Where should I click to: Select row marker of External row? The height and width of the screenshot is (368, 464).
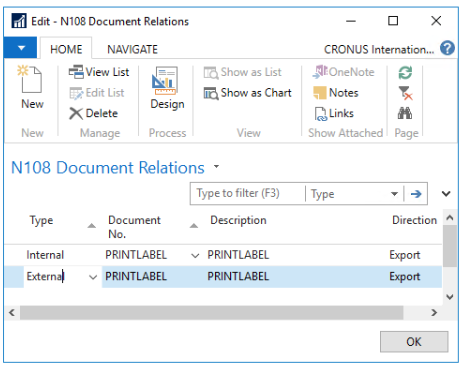coord(14,277)
